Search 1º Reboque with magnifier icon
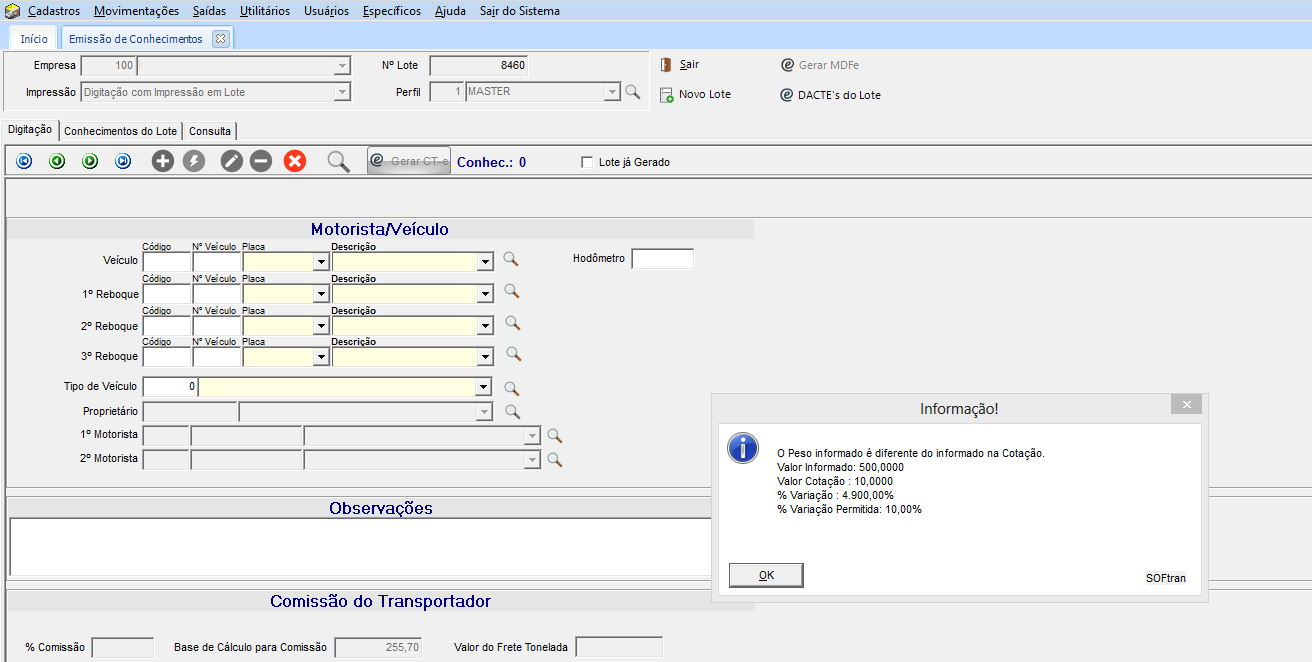This screenshot has width=1312, height=662. pyautogui.click(x=511, y=291)
